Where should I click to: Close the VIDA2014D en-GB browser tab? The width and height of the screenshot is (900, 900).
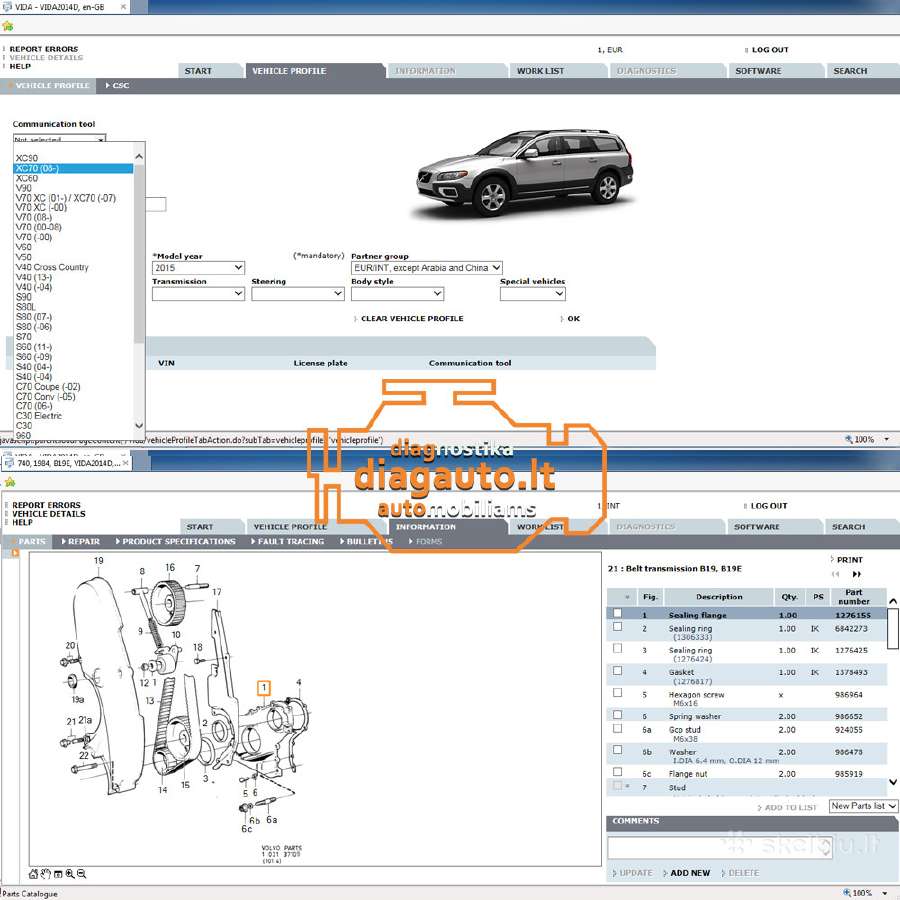123,7
